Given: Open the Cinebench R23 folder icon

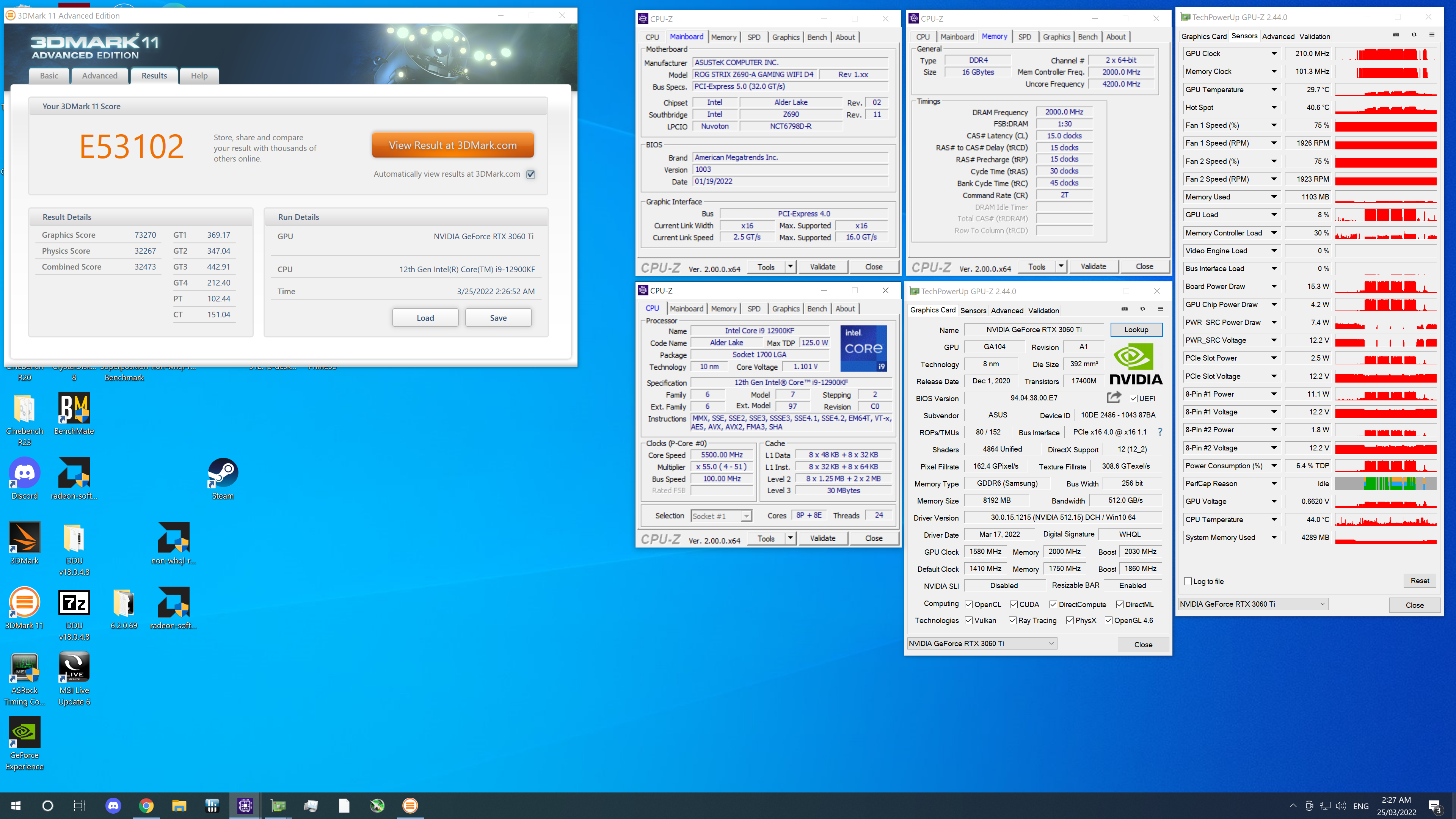Looking at the screenshot, I should tap(24, 419).
